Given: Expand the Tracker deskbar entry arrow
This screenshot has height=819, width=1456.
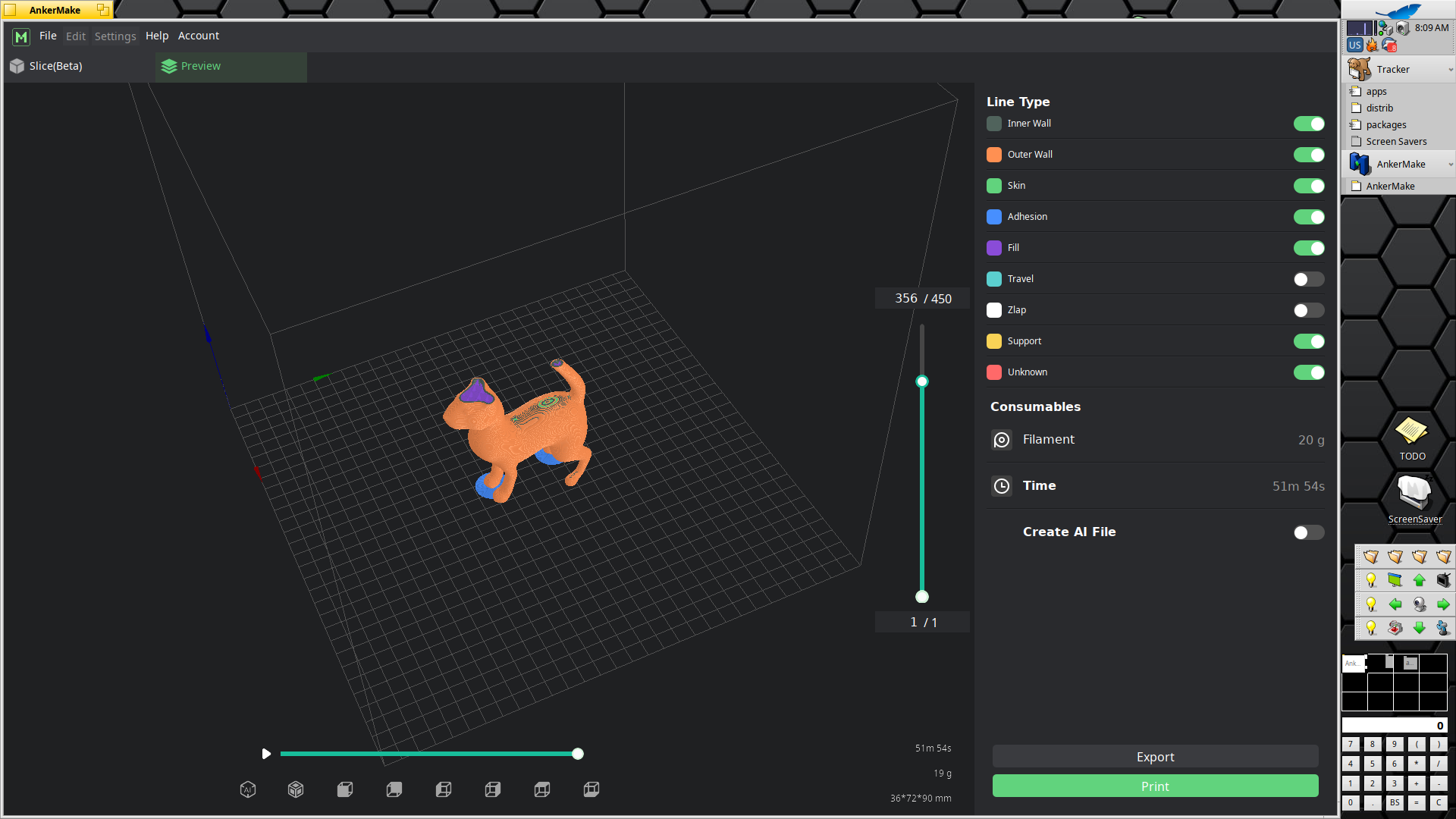Looking at the screenshot, I should tap(1450, 70).
